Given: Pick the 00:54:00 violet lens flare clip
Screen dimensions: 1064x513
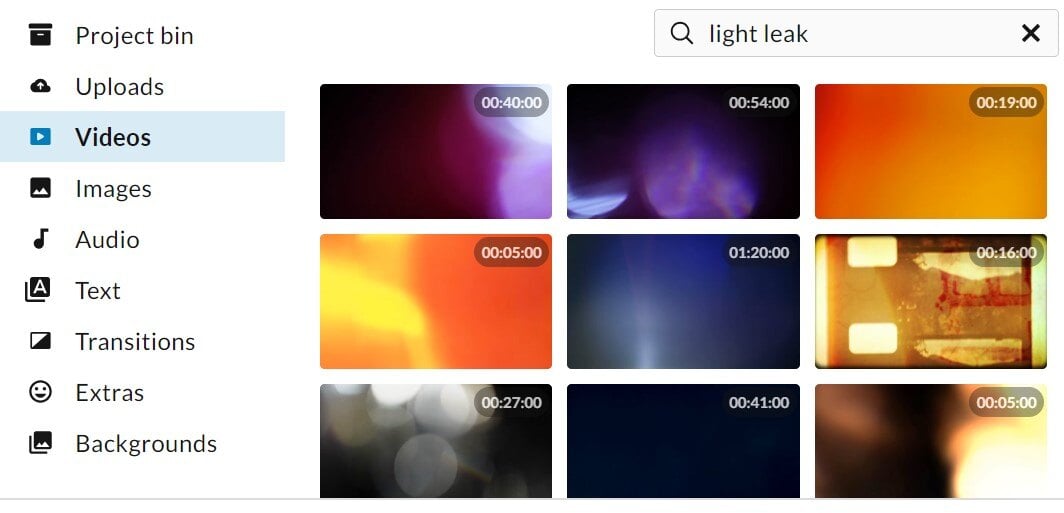Looking at the screenshot, I should [x=683, y=151].
